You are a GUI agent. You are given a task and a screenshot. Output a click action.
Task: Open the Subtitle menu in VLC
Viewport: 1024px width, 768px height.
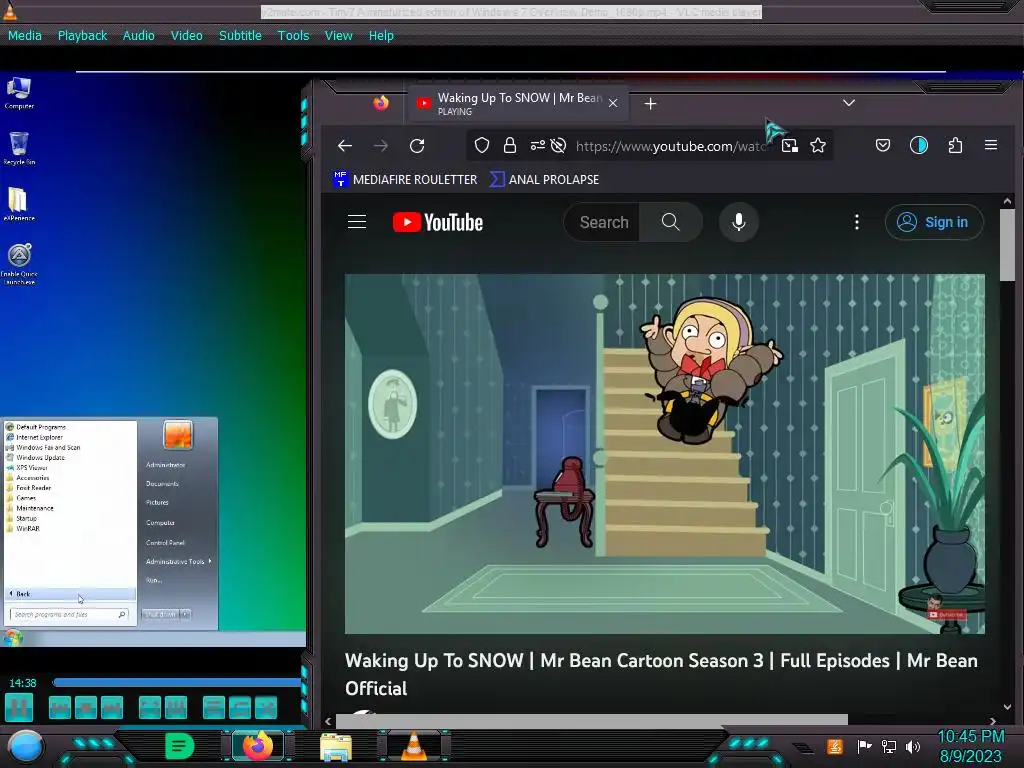(x=240, y=36)
